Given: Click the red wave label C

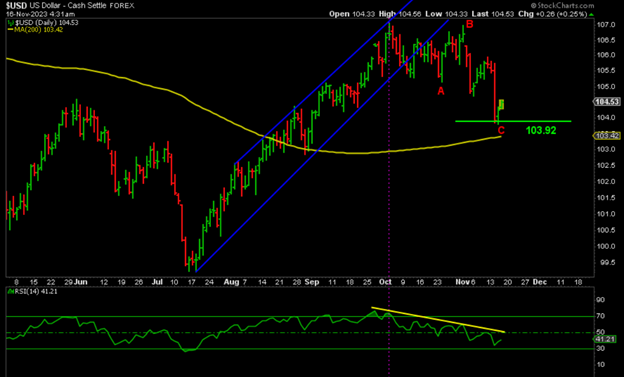Looking at the screenshot, I should [501, 131].
